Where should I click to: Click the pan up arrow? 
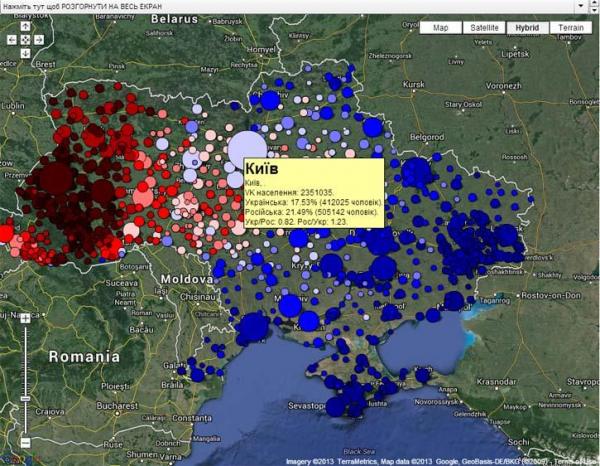tap(25, 27)
